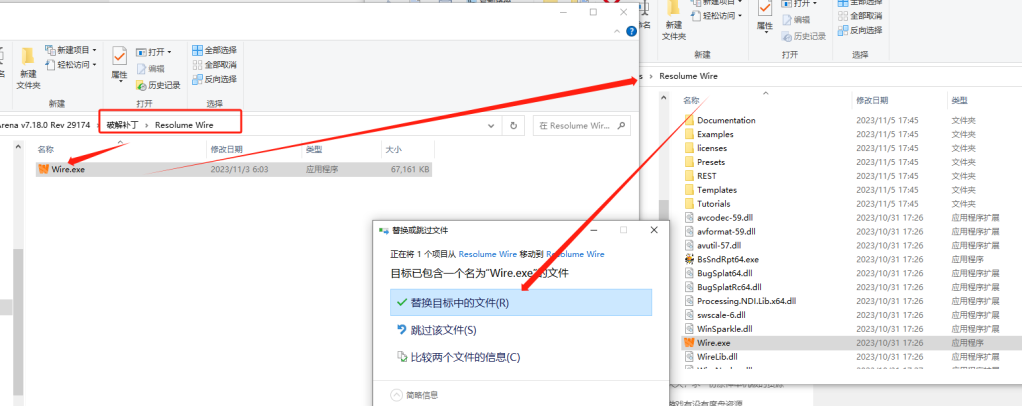
Task: Select the BsSndRpt64.exe file
Action: click(x=728, y=259)
